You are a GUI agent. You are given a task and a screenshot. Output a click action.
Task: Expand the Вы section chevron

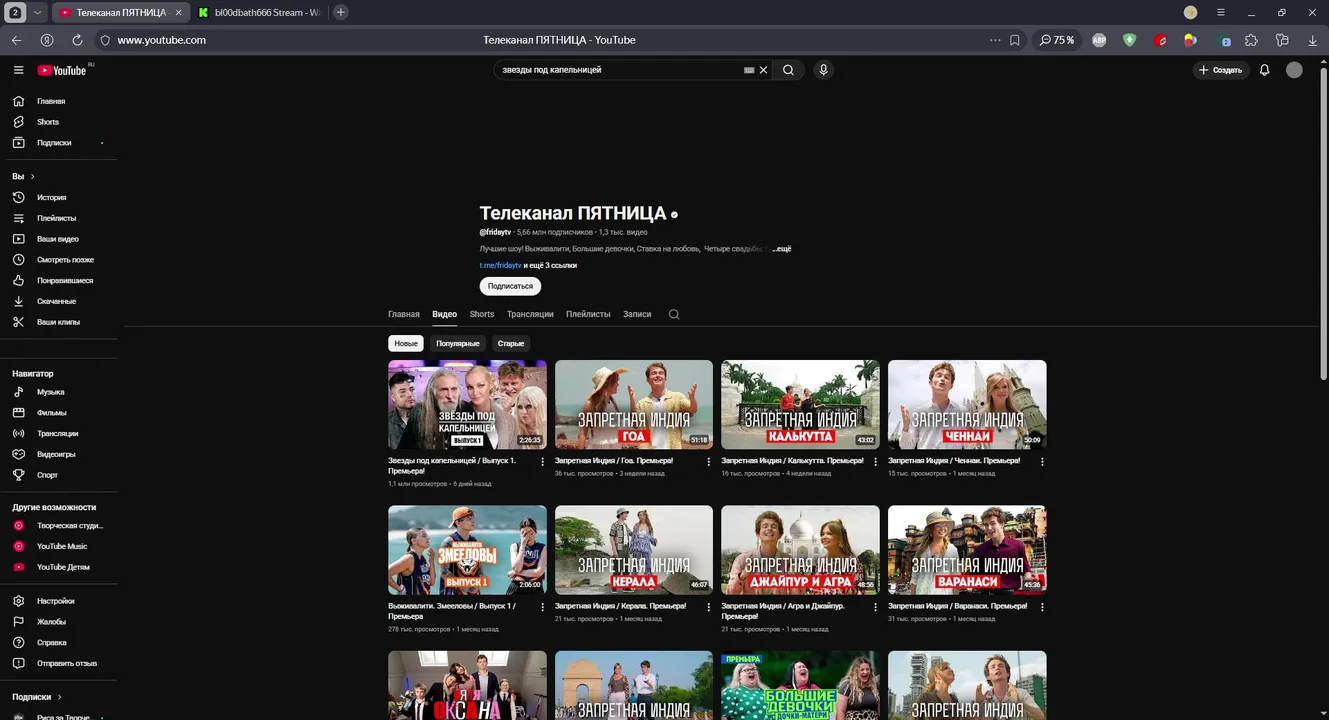pyautogui.click(x=32, y=176)
